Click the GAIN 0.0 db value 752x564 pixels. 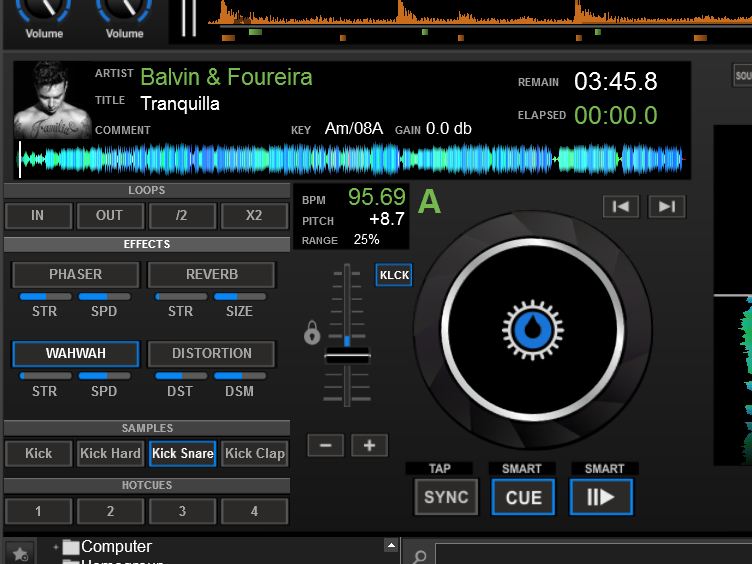point(448,129)
